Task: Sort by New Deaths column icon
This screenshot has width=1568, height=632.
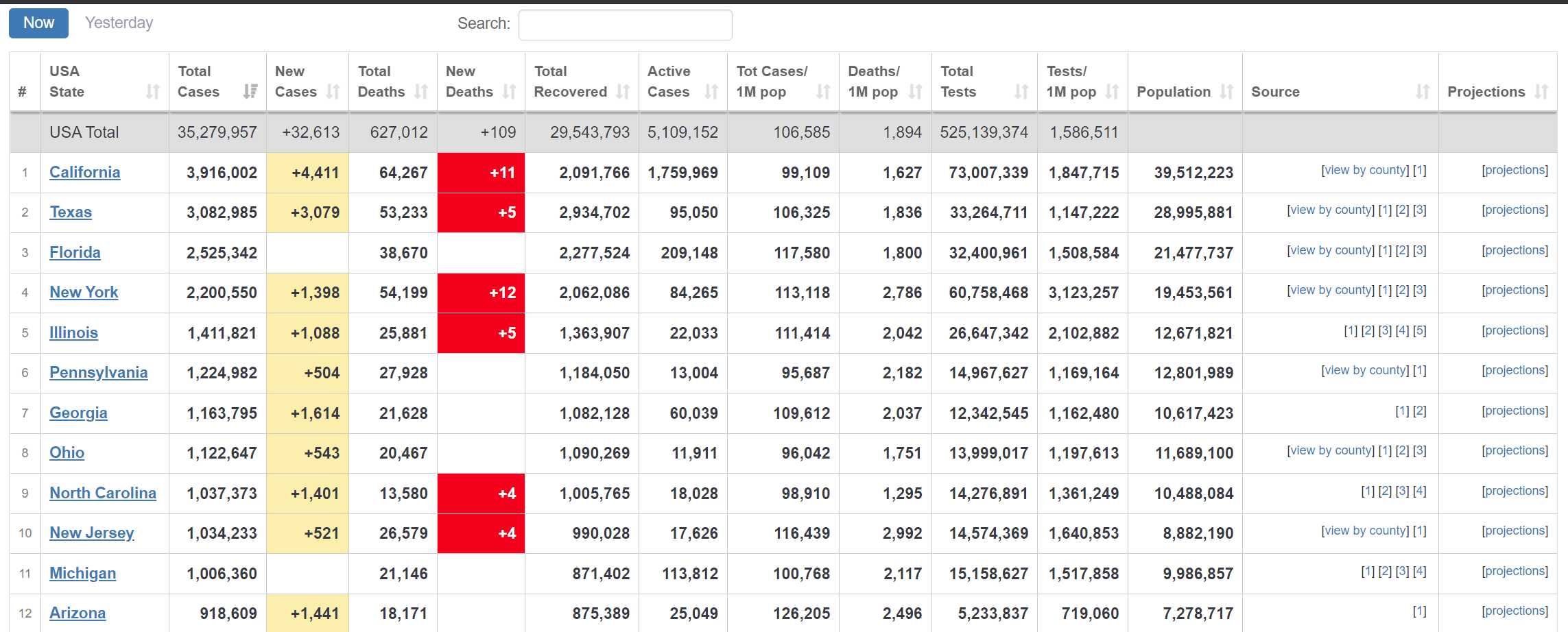Action: coord(509,92)
